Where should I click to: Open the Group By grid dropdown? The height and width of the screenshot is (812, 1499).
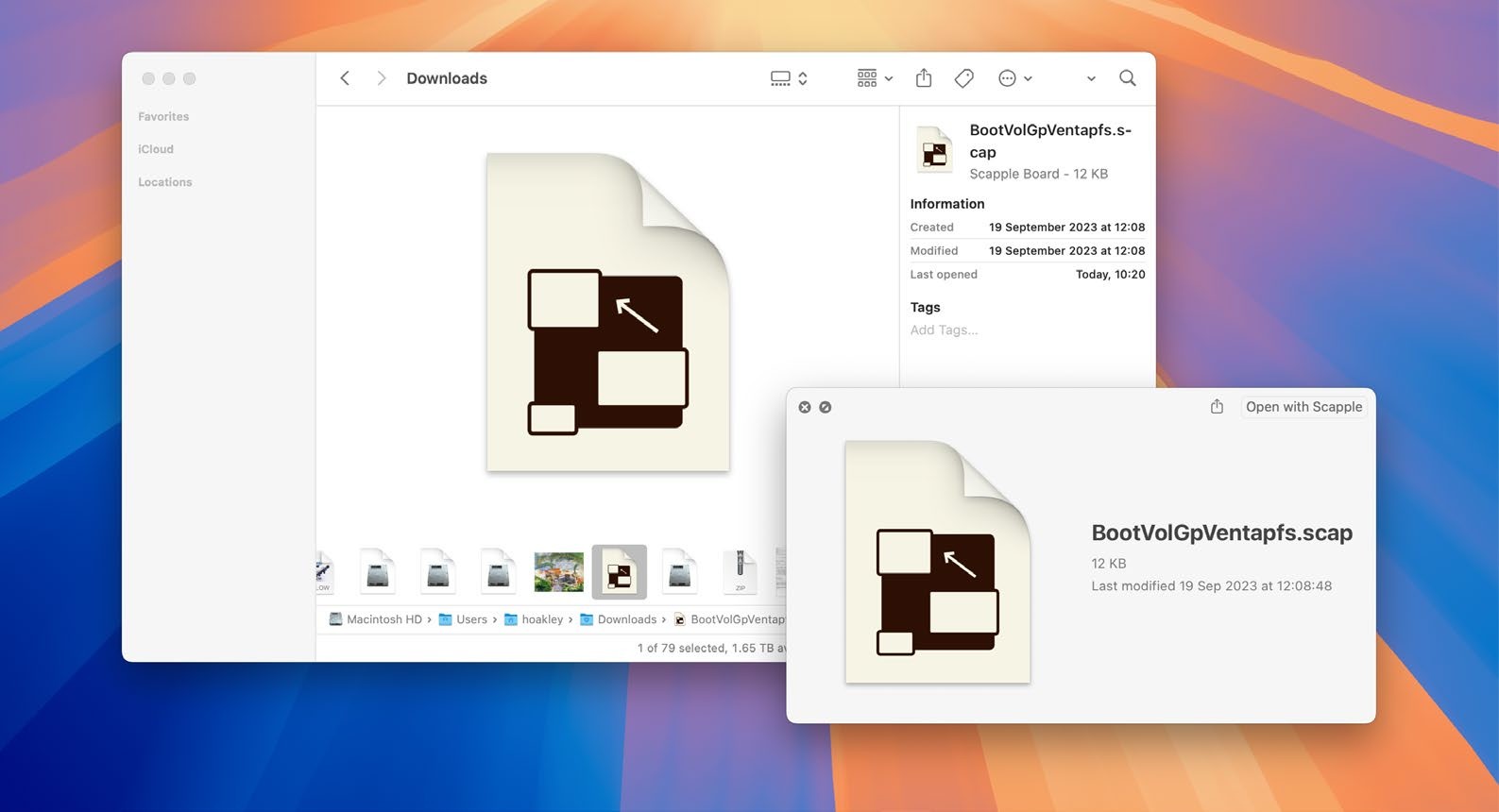click(875, 78)
